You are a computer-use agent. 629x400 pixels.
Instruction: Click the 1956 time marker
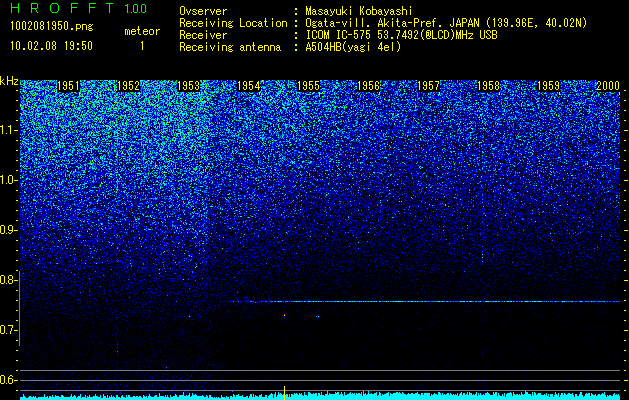tap(368, 86)
